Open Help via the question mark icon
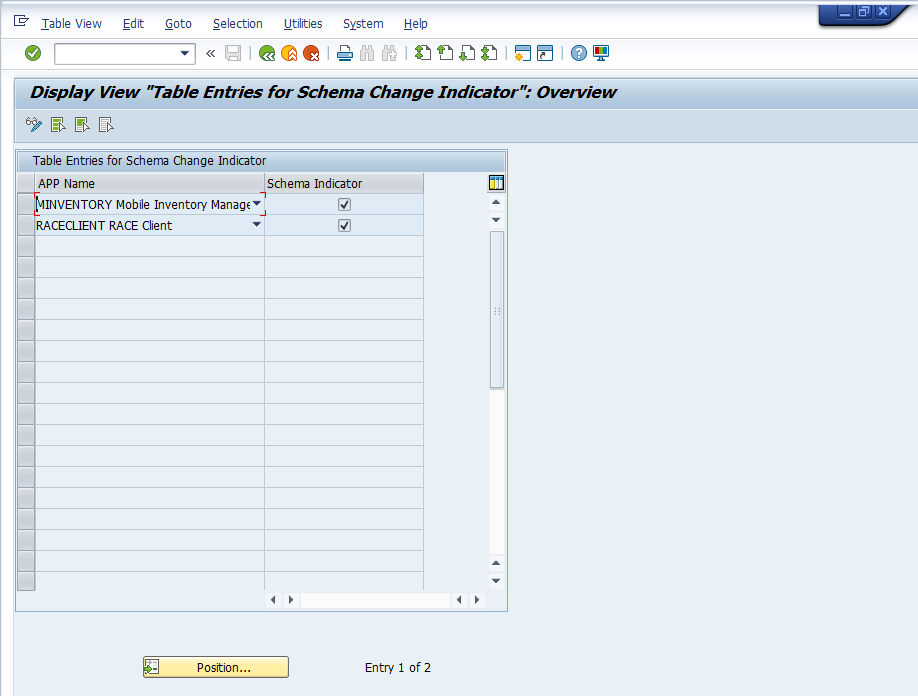The height and width of the screenshot is (696, 918). (x=578, y=53)
